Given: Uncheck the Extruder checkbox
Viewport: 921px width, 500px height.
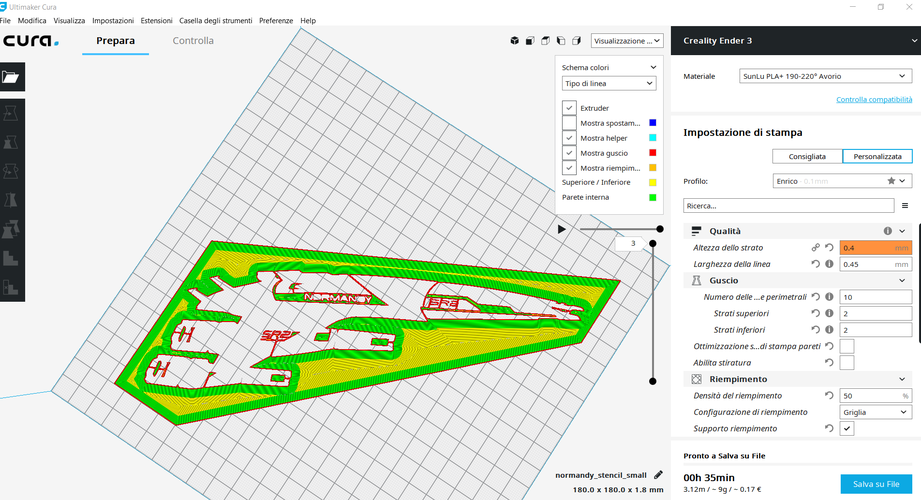Looking at the screenshot, I should tap(569, 108).
